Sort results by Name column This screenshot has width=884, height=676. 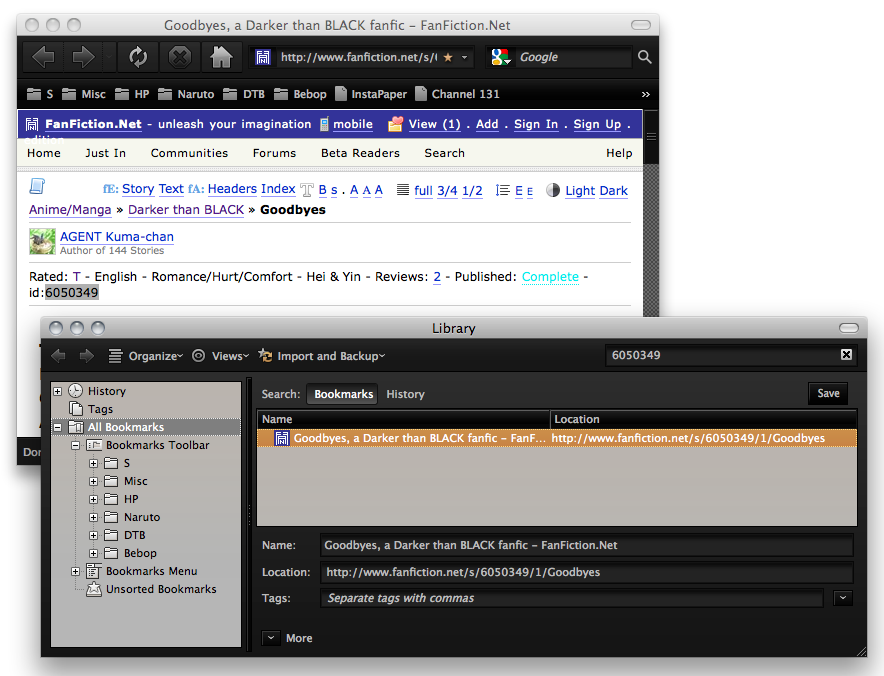click(403, 419)
